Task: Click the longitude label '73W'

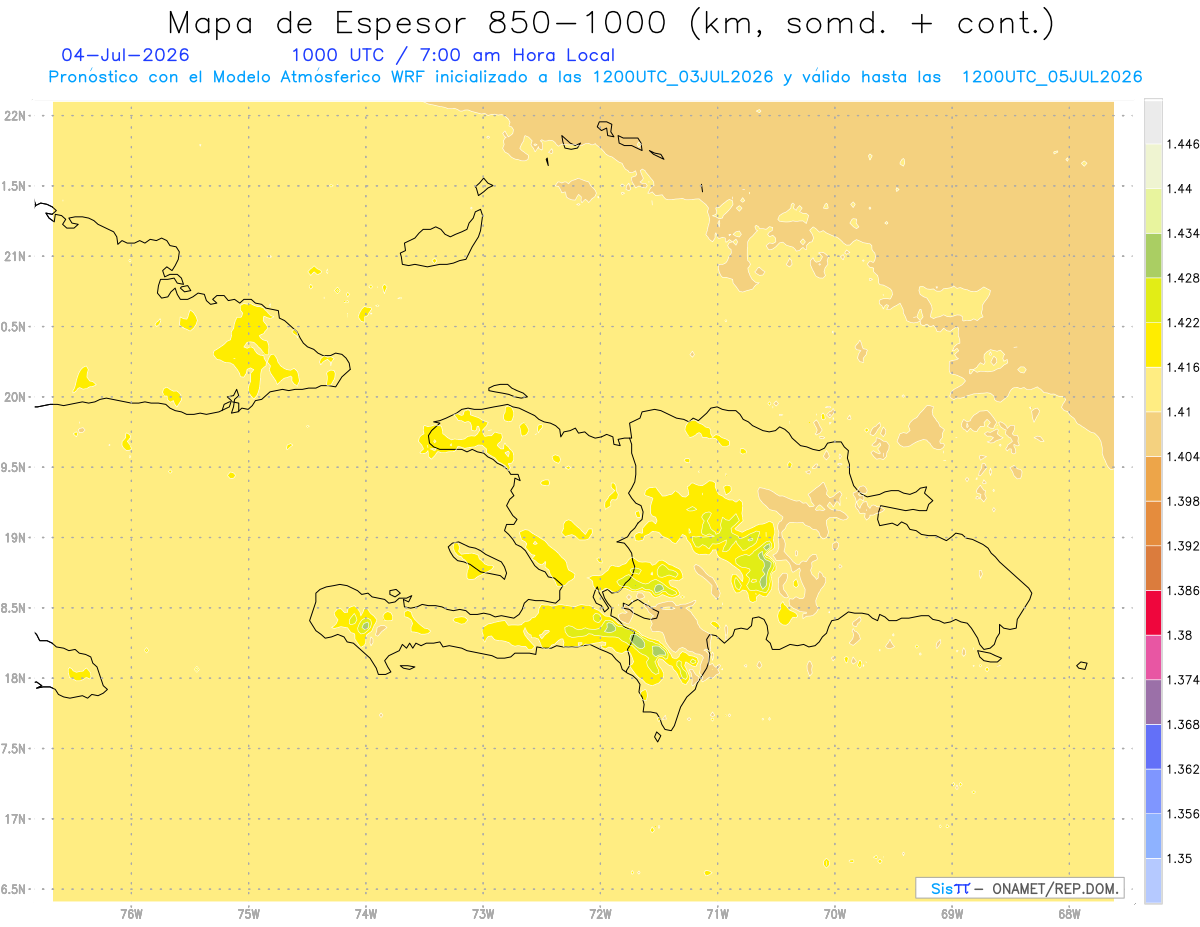Action: tap(483, 914)
